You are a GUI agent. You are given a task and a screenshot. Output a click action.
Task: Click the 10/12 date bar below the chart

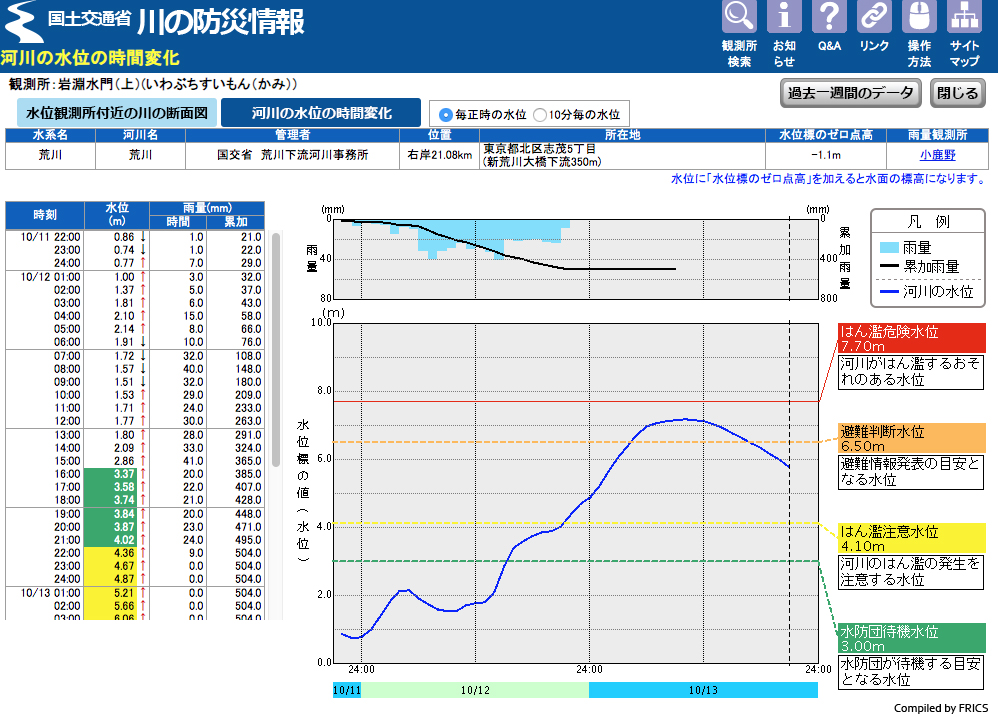tap(475, 690)
